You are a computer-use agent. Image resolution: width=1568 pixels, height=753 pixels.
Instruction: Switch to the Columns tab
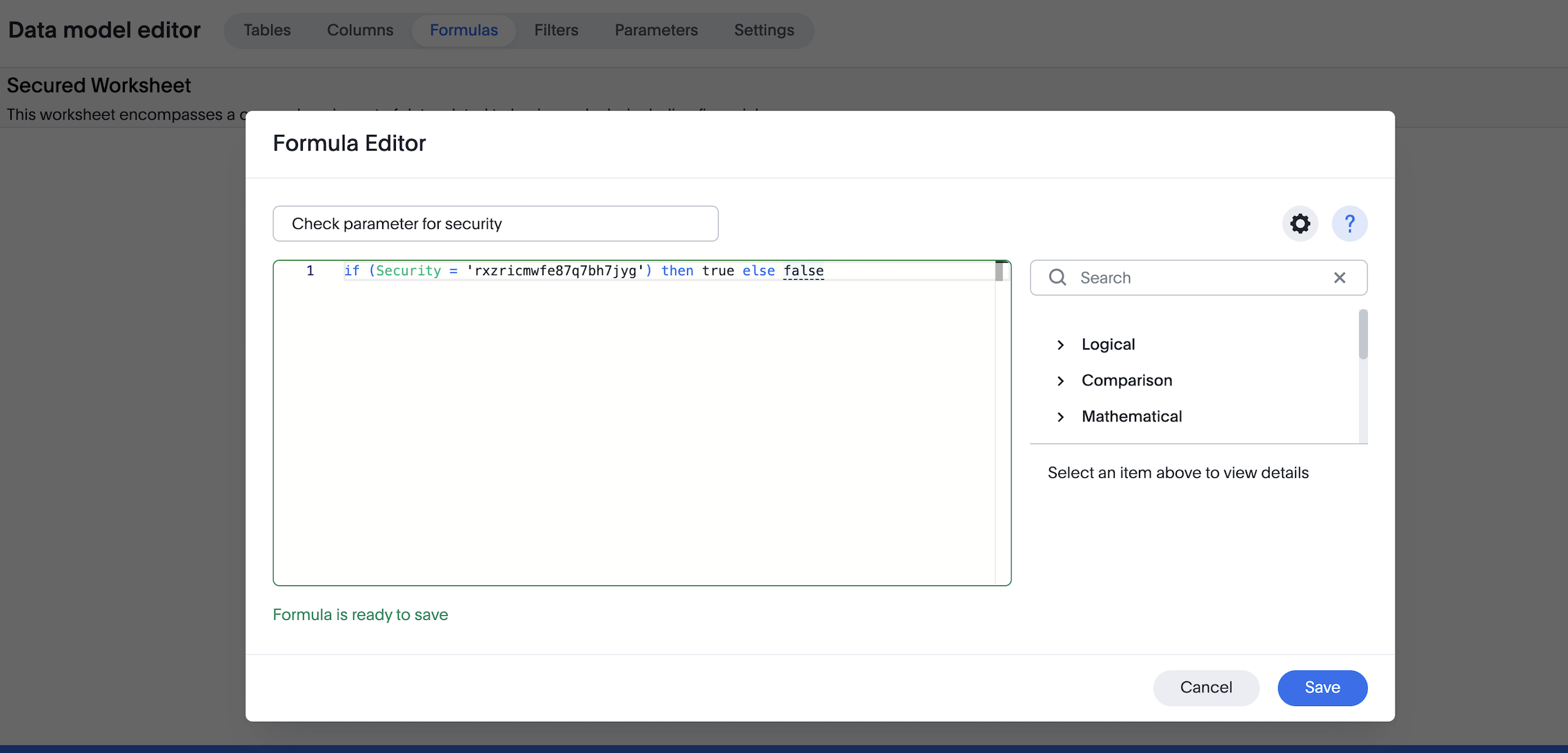[x=359, y=30]
